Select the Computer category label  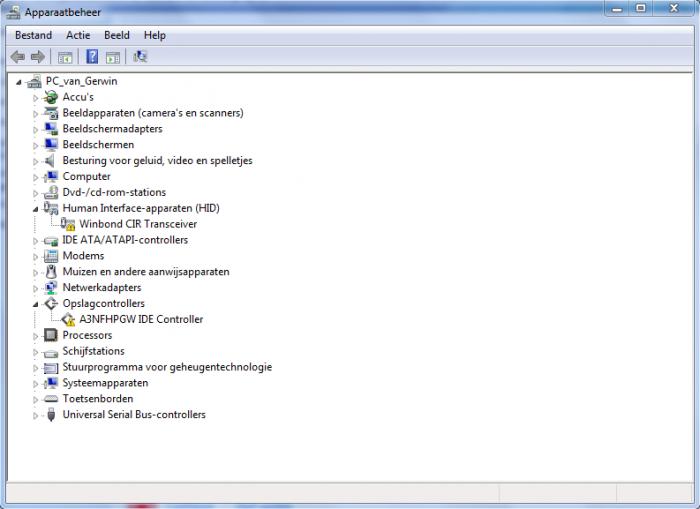coord(87,176)
